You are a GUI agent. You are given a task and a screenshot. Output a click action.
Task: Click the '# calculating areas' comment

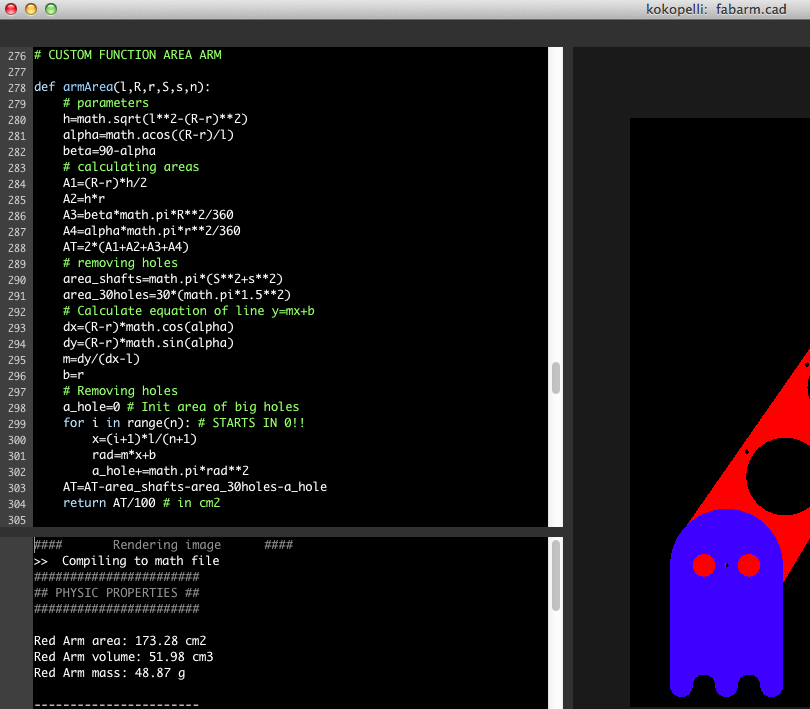coord(131,167)
